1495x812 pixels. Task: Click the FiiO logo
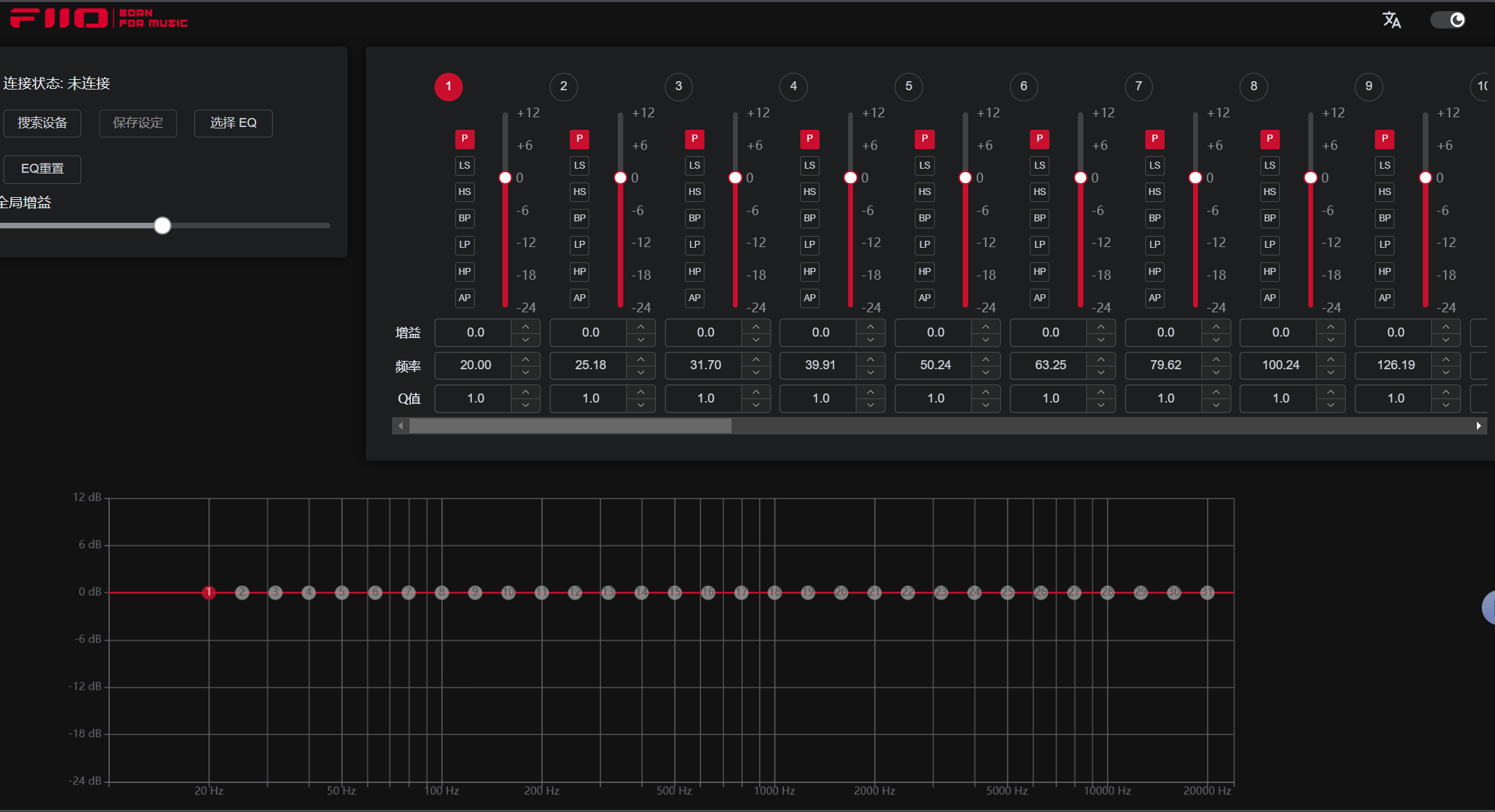coord(99,18)
